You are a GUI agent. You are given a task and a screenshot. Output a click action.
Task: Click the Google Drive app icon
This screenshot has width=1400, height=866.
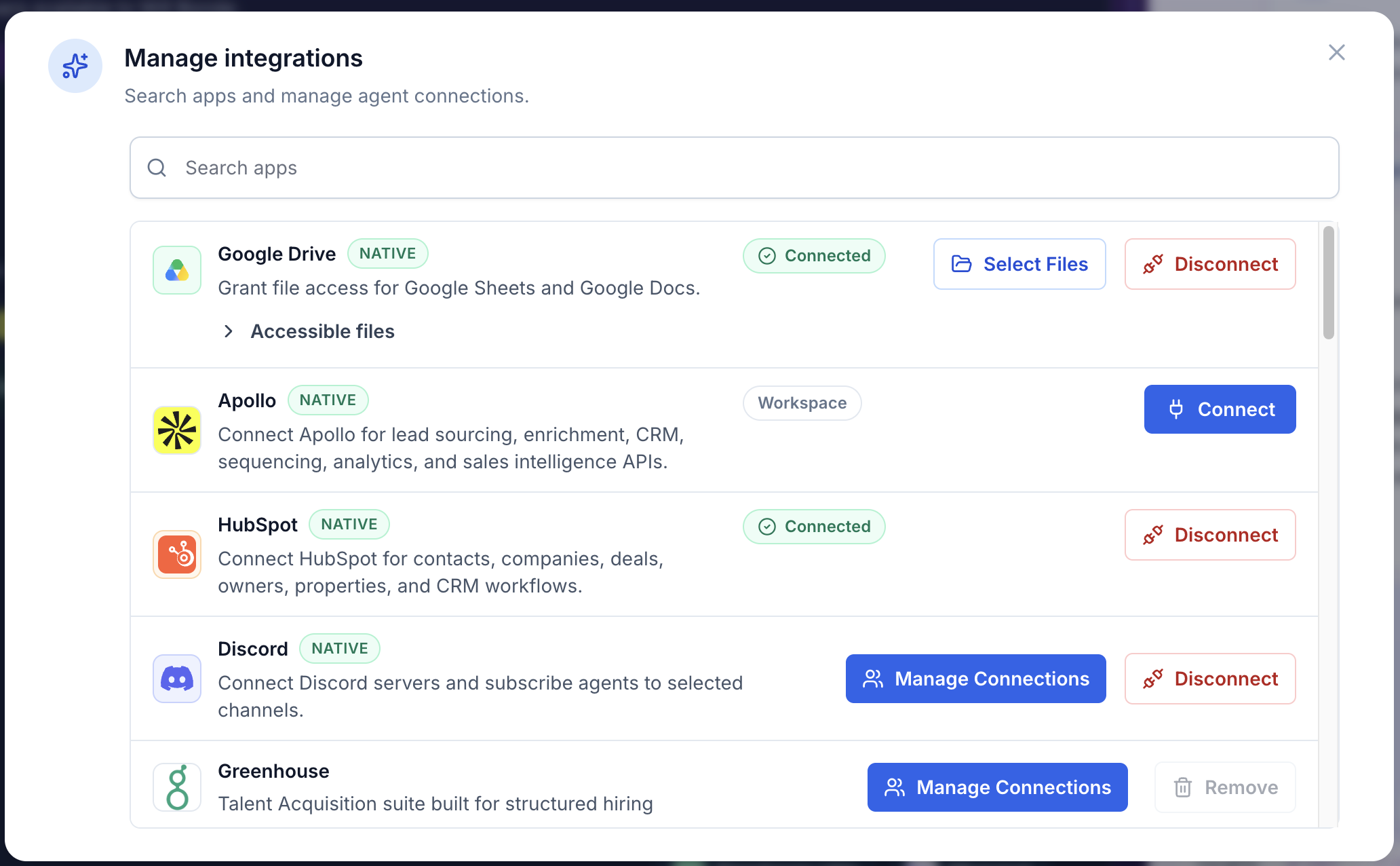click(177, 270)
